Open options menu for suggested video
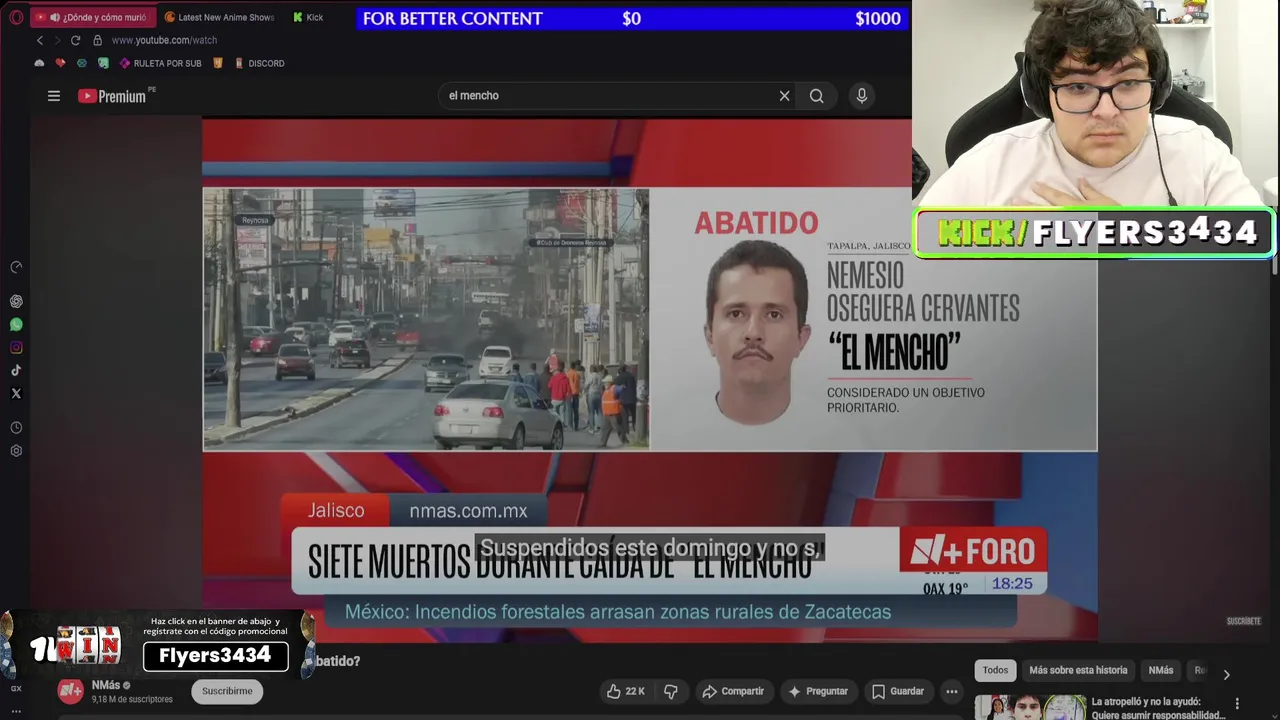Screen dimensions: 1280x720 click(x=1237, y=704)
